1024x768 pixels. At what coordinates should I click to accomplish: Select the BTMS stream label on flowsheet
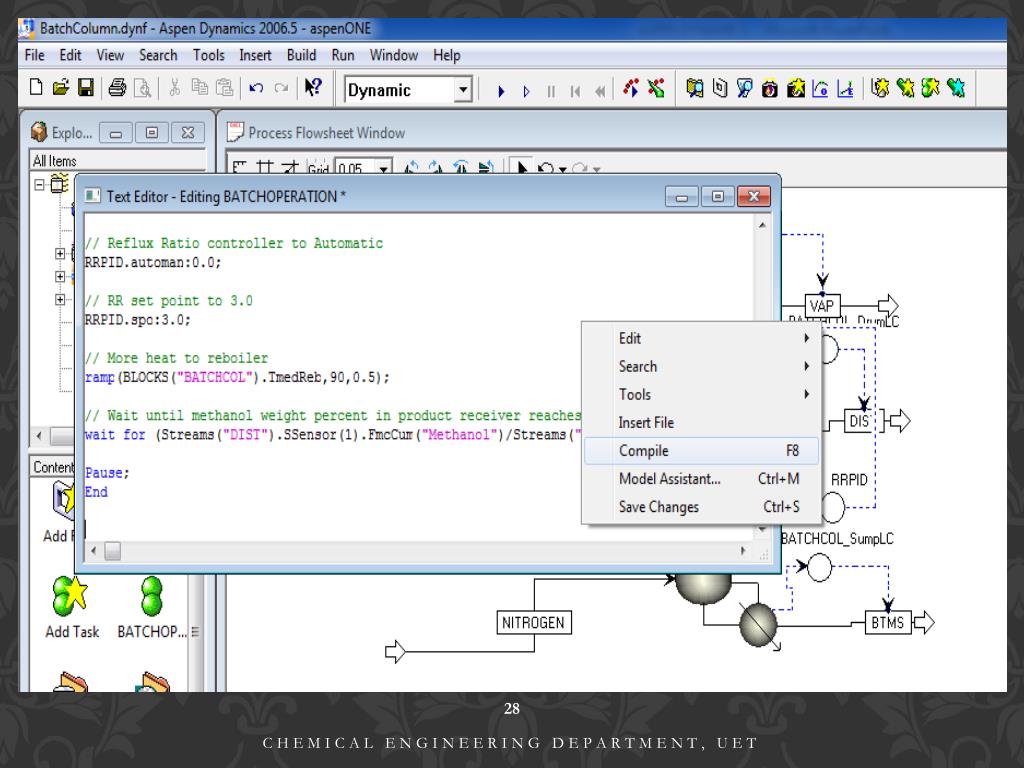(x=888, y=623)
